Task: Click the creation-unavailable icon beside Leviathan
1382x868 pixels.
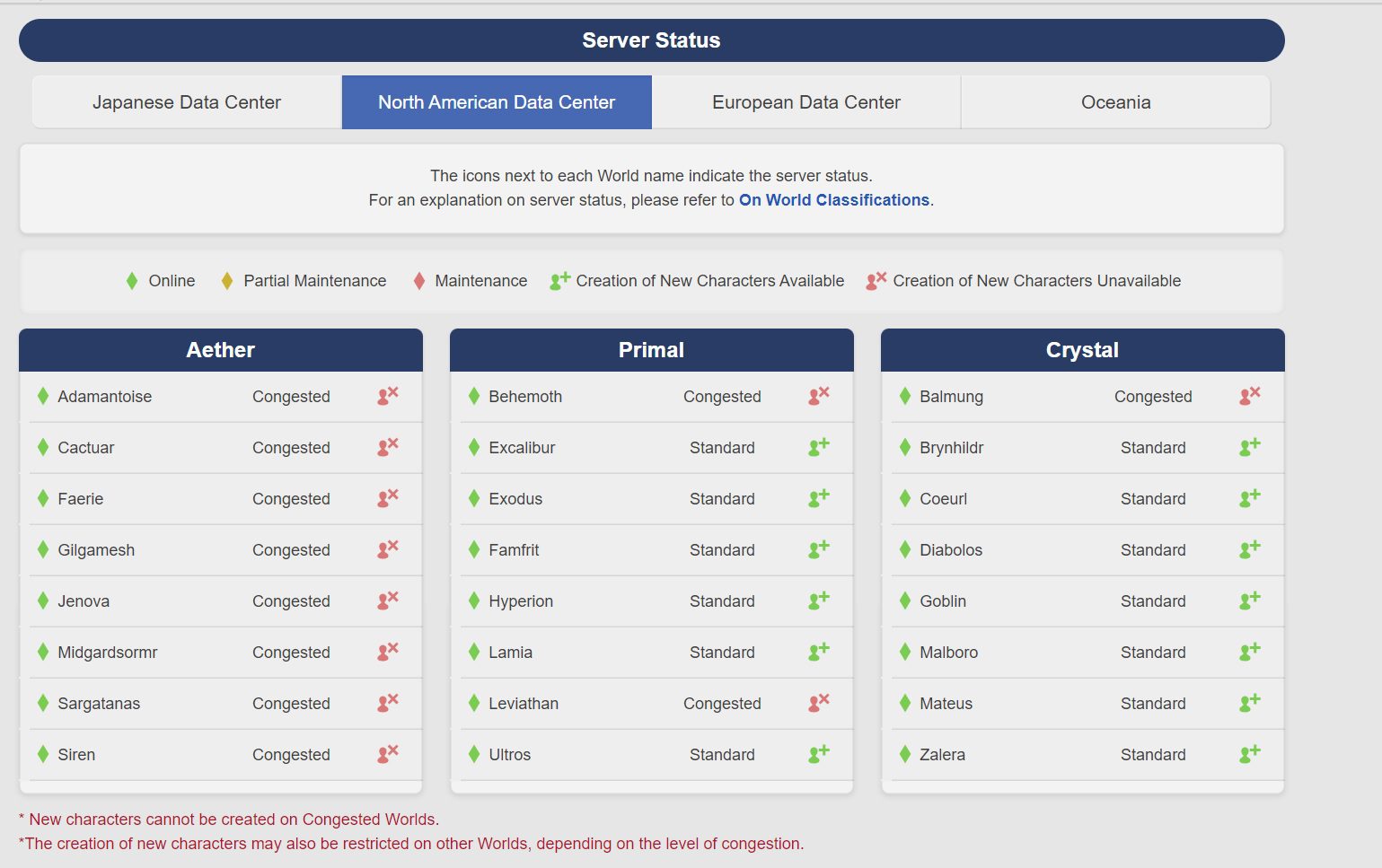Action: click(818, 703)
